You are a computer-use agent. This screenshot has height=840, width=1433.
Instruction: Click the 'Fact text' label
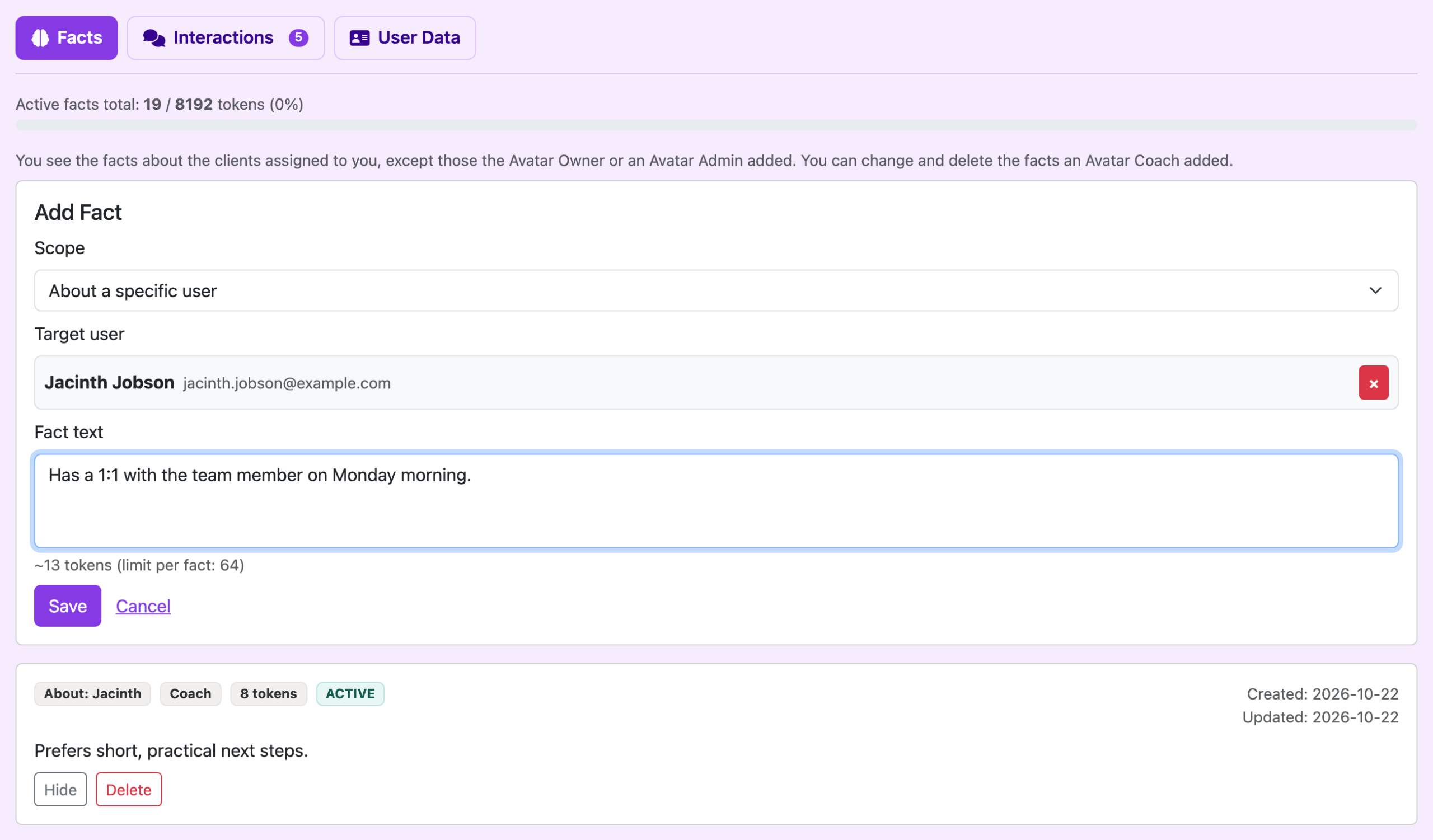[x=68, y=432]
